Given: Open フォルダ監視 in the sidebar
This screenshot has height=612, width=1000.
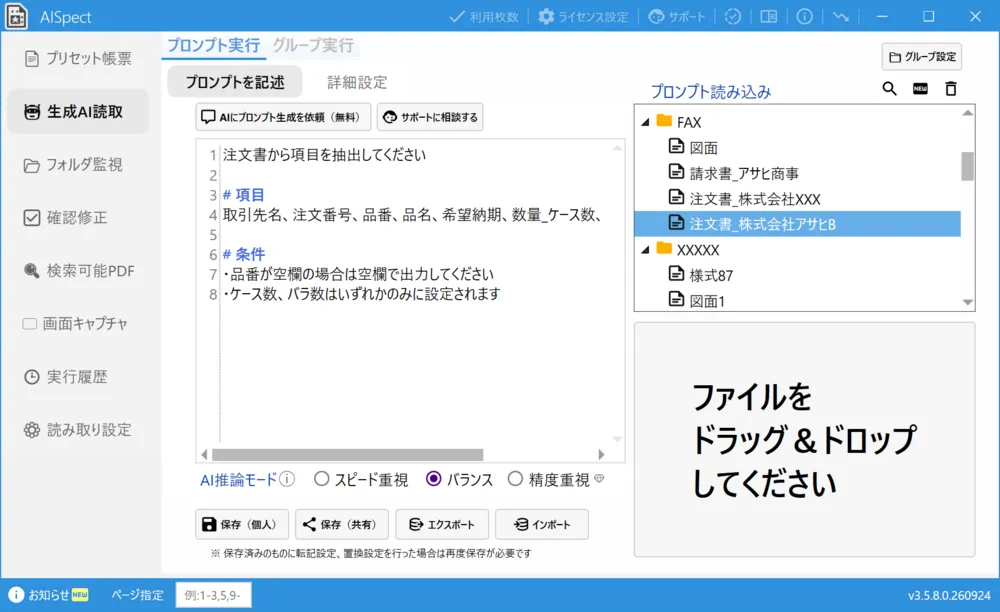Looking at the screenshot, I should [78, 165].
